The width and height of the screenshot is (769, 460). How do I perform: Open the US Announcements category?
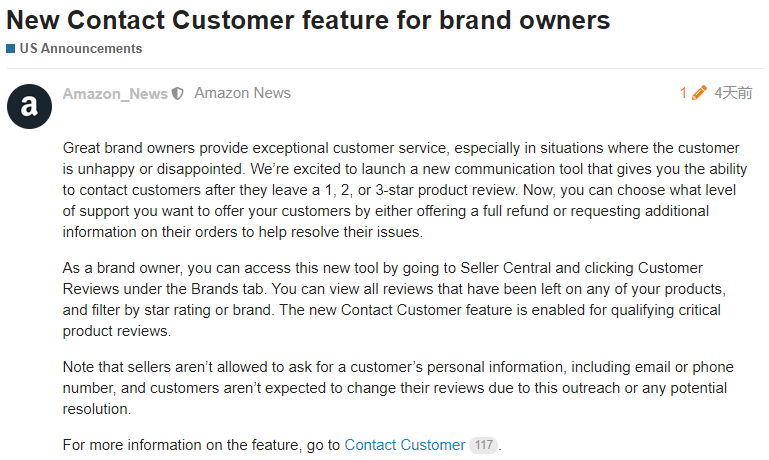80,48
